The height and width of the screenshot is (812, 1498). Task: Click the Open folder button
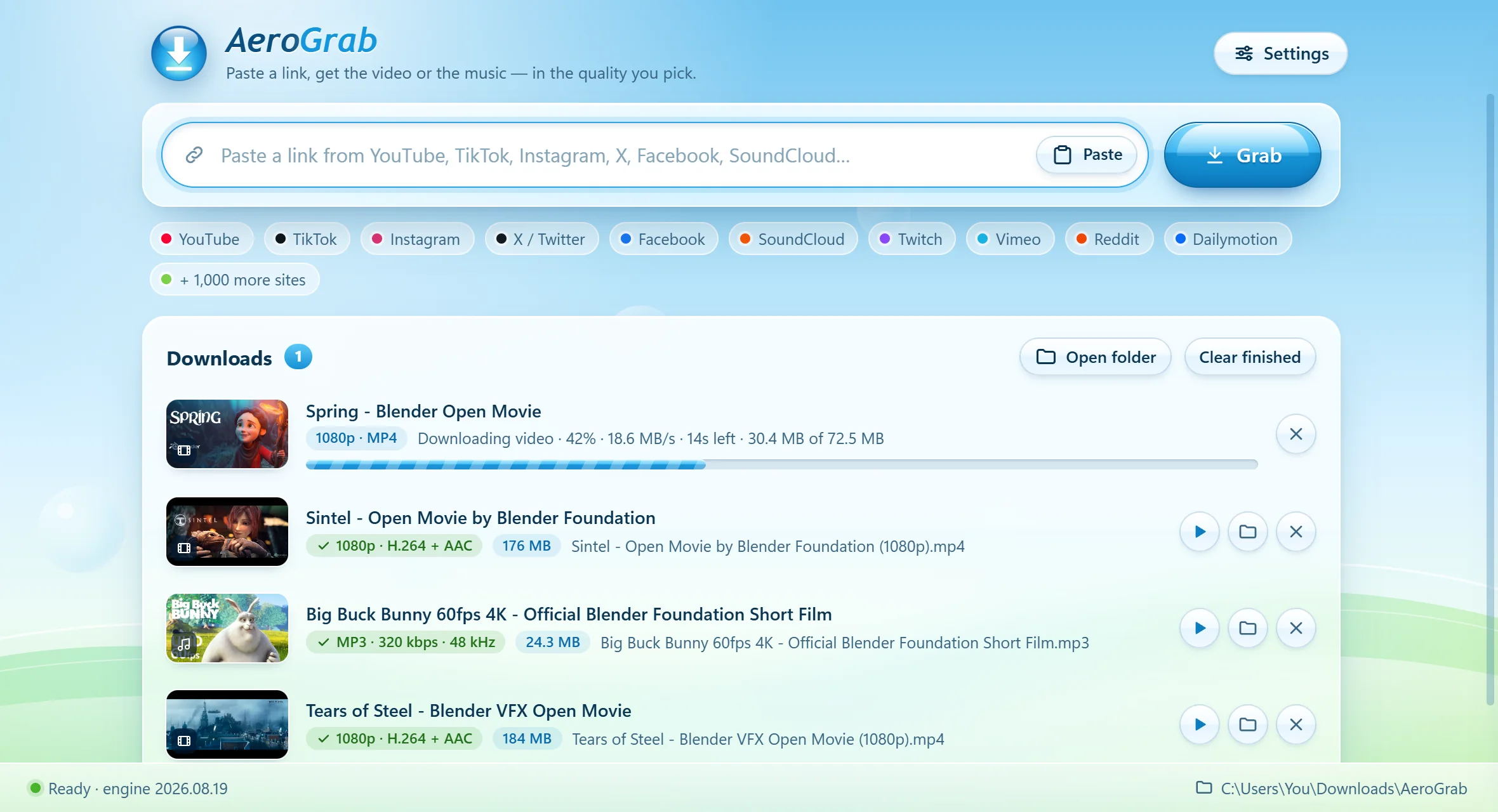coord(1096,357)
